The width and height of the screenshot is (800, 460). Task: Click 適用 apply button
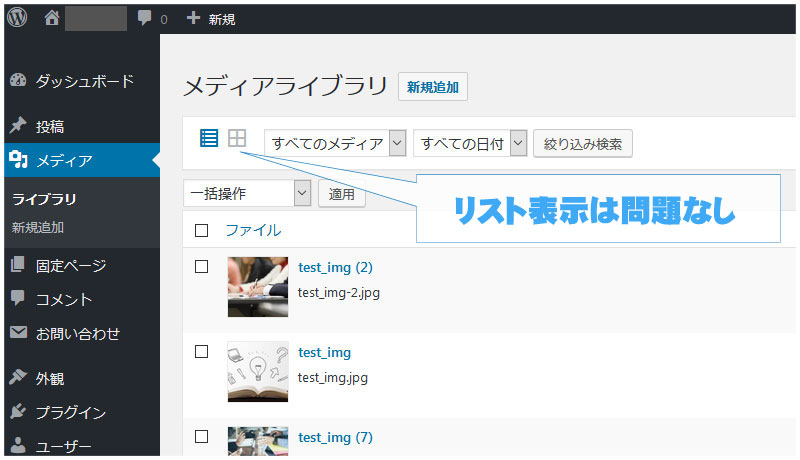pos(342,194)
